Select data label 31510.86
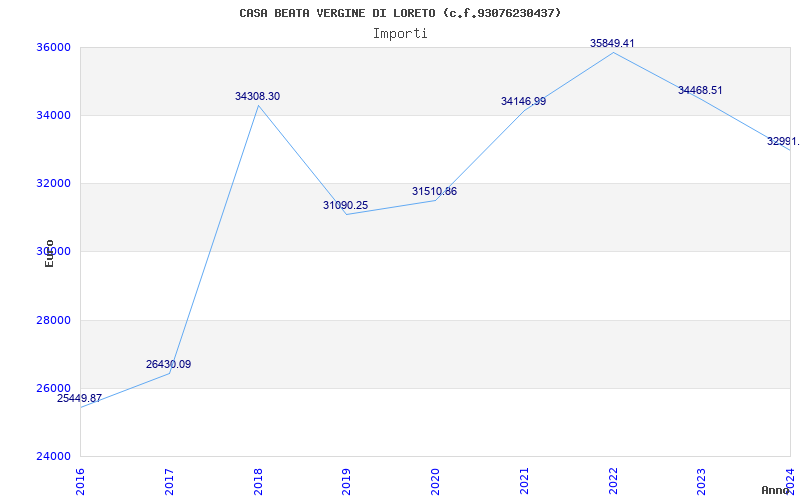 pyautogui.click(x=434, y=191)
